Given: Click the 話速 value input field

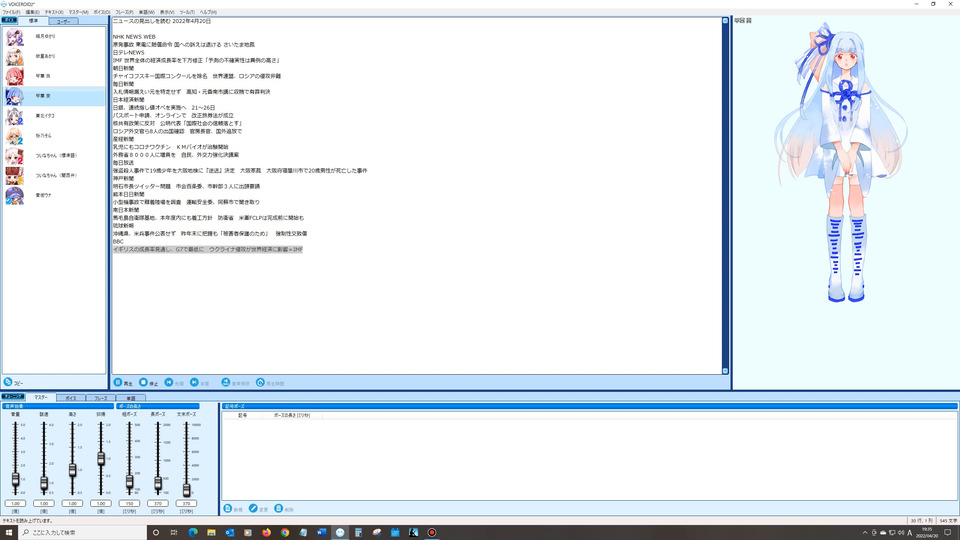Looking at the screenshot, I should [x=44, y=503].
